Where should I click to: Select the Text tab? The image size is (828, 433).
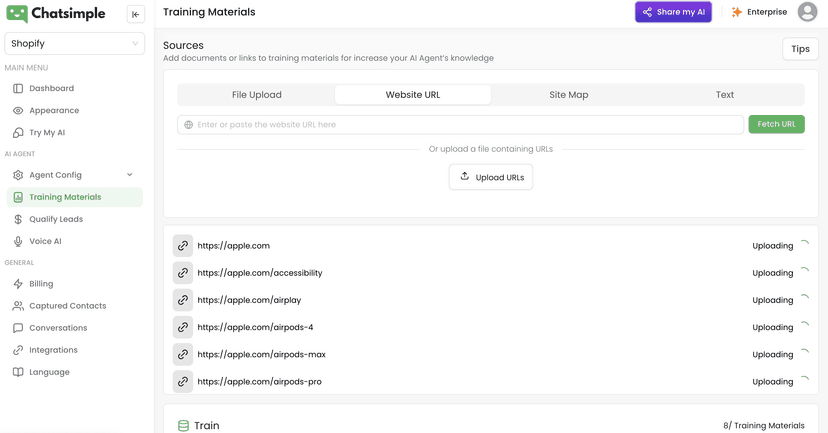724,95
